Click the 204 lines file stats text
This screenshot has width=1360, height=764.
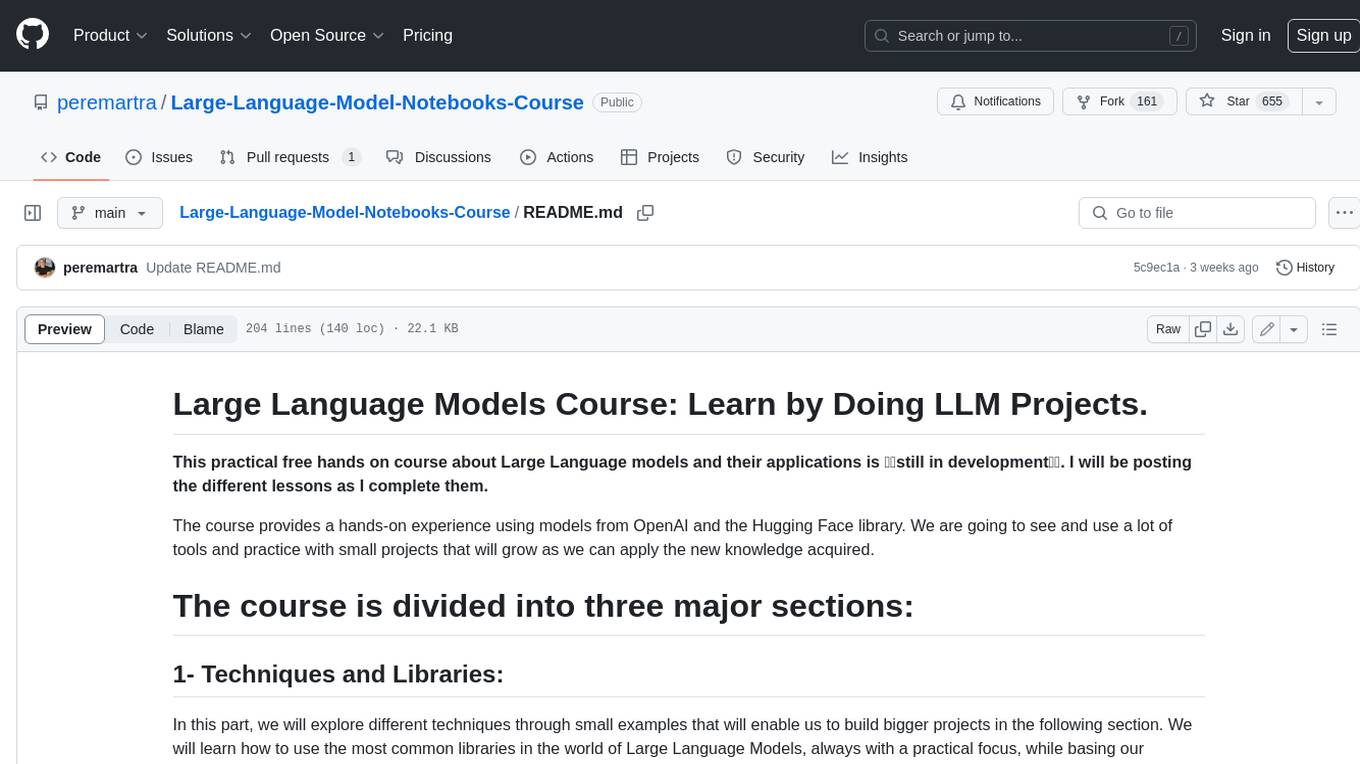pyautogui.click(x=351, y=329)
